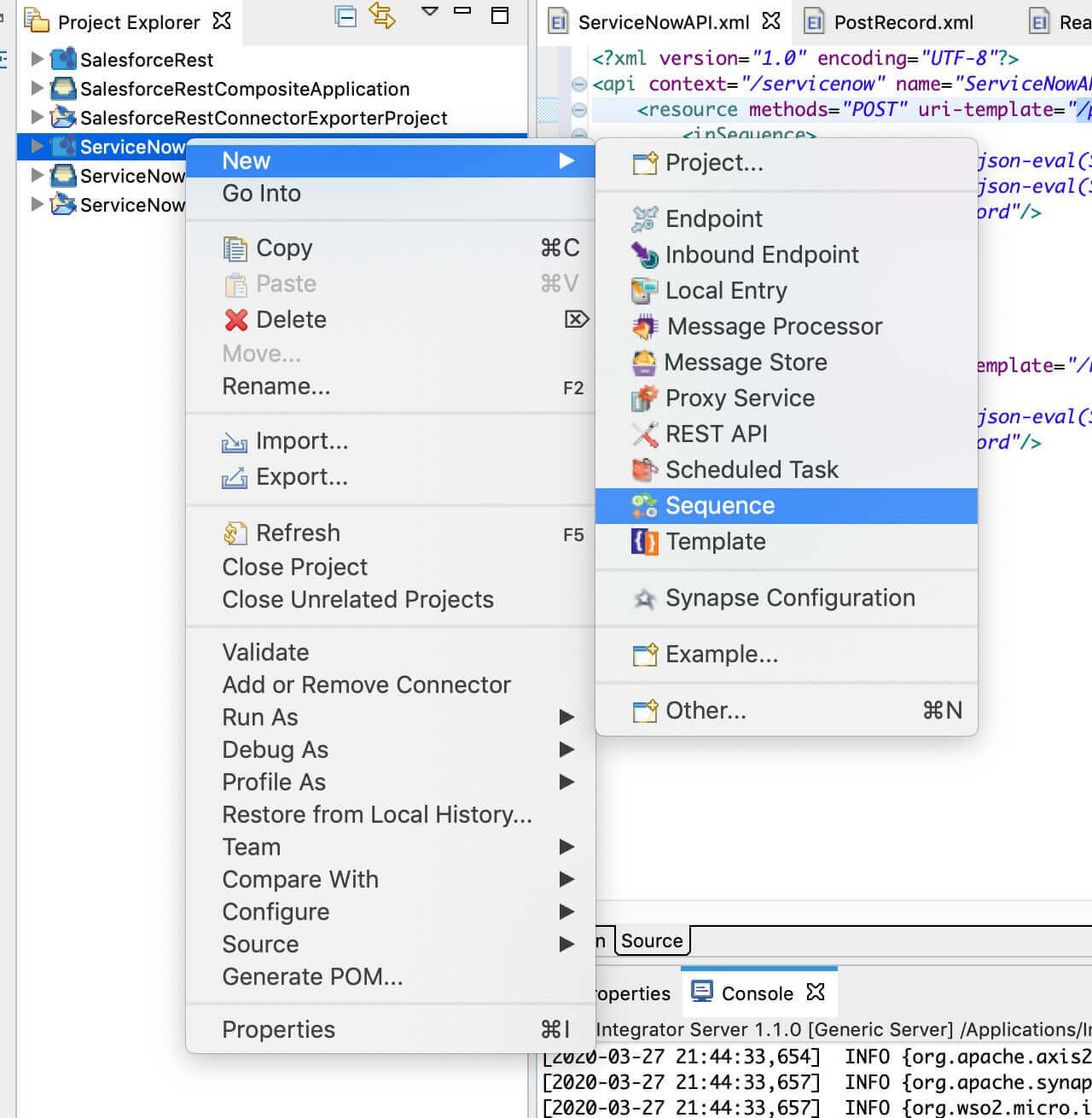Click the Export... icon
The width and height of the screenshot is (1092, 1118).
tap(235, 478)
